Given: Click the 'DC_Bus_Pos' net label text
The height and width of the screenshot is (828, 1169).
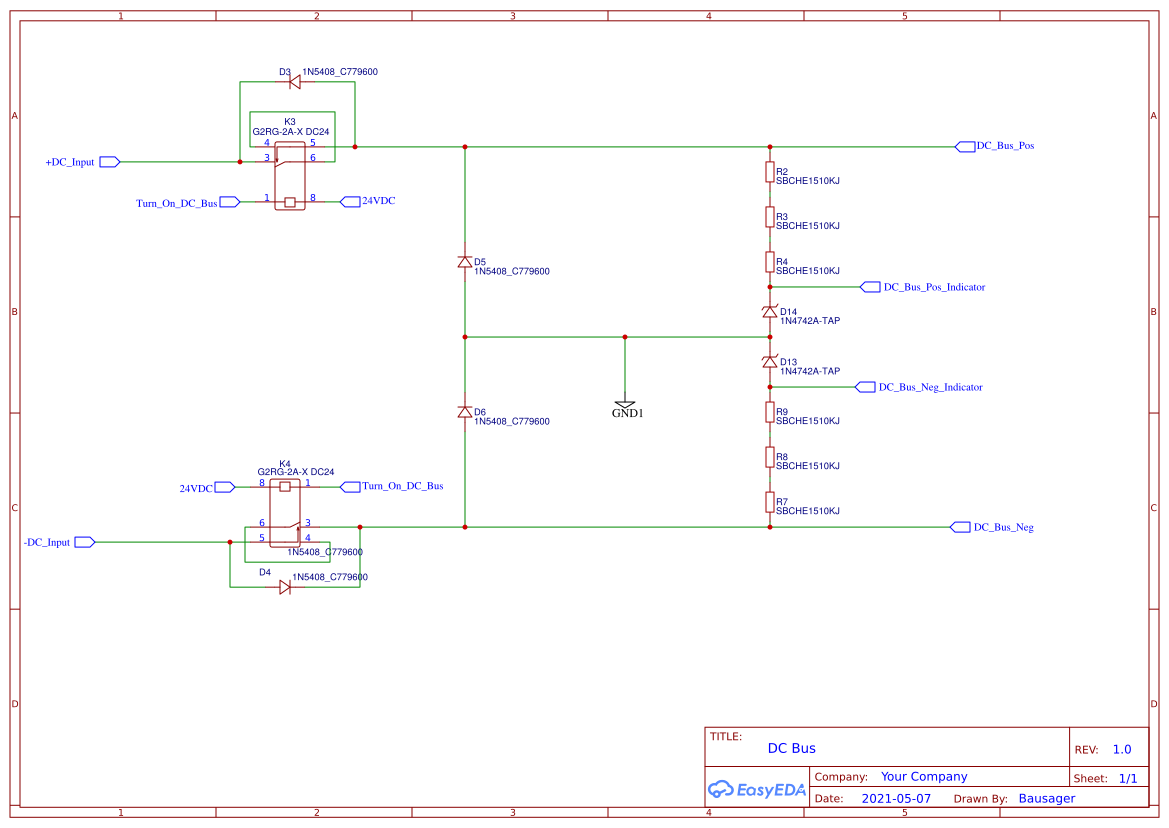Looking at the screenshot, I should point(1006,146).
